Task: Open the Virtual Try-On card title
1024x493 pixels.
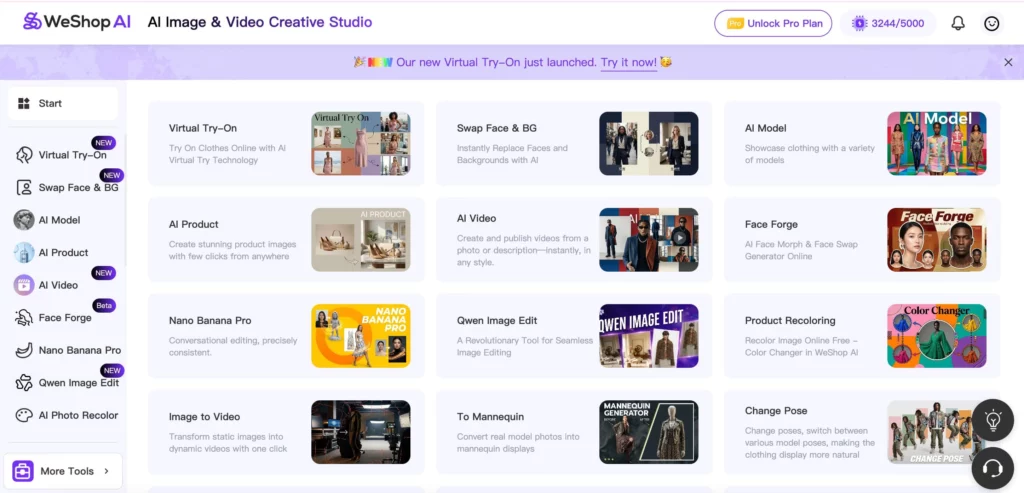Action: (203, 128)
